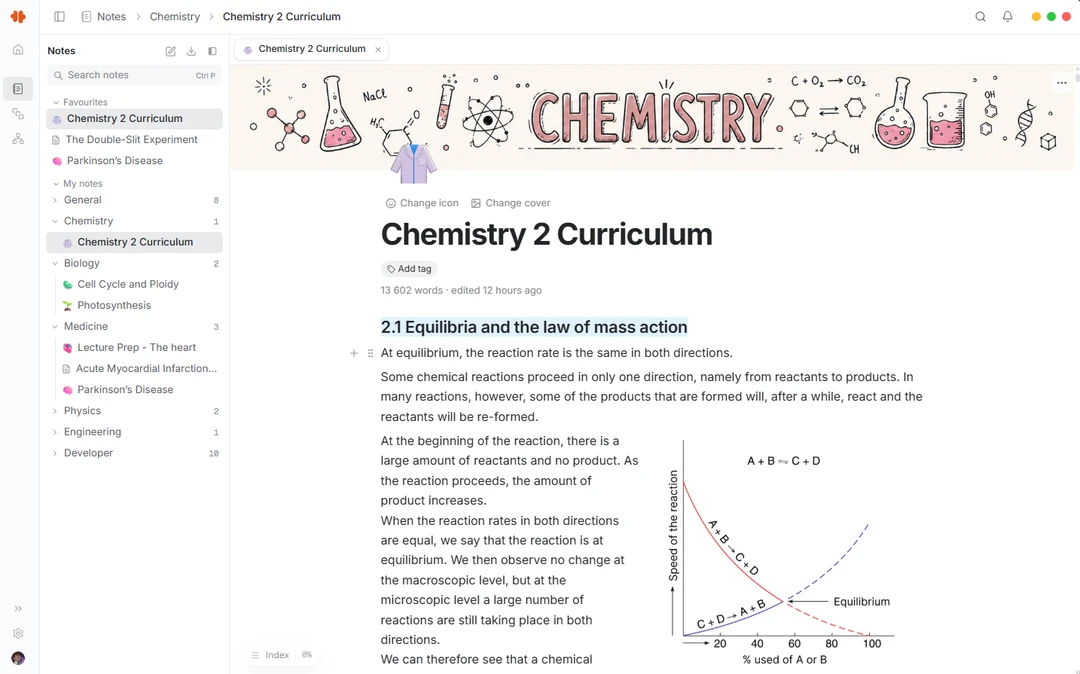Select the notes icon in left rail
Screen dimensions: 1080x674
click(x=19, y=89)
